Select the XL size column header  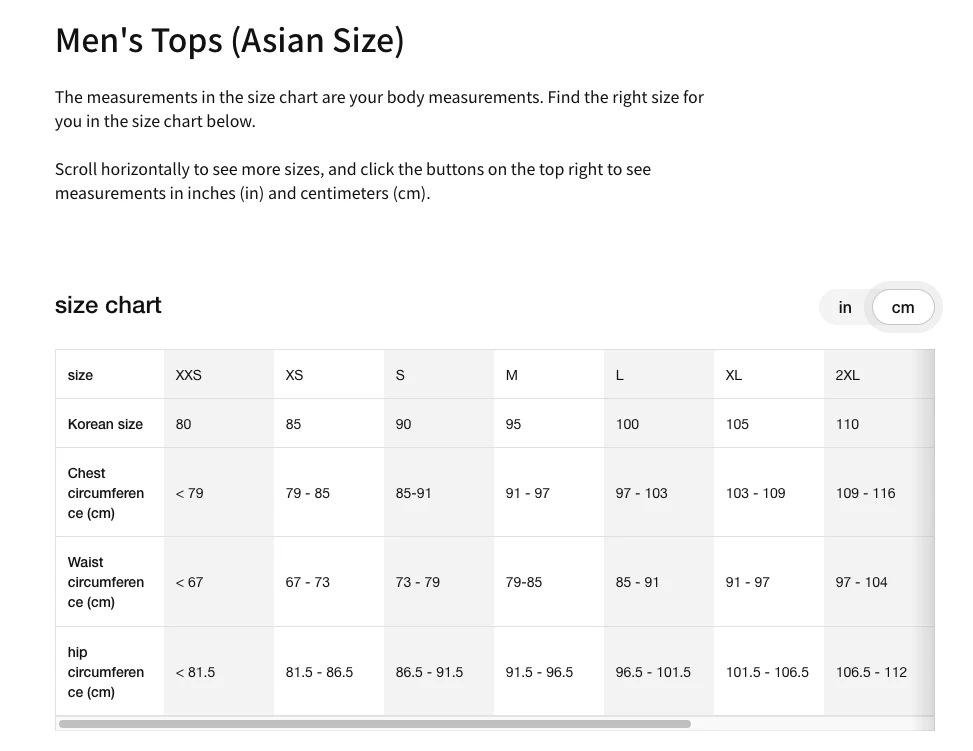click(x=734, y=375)
